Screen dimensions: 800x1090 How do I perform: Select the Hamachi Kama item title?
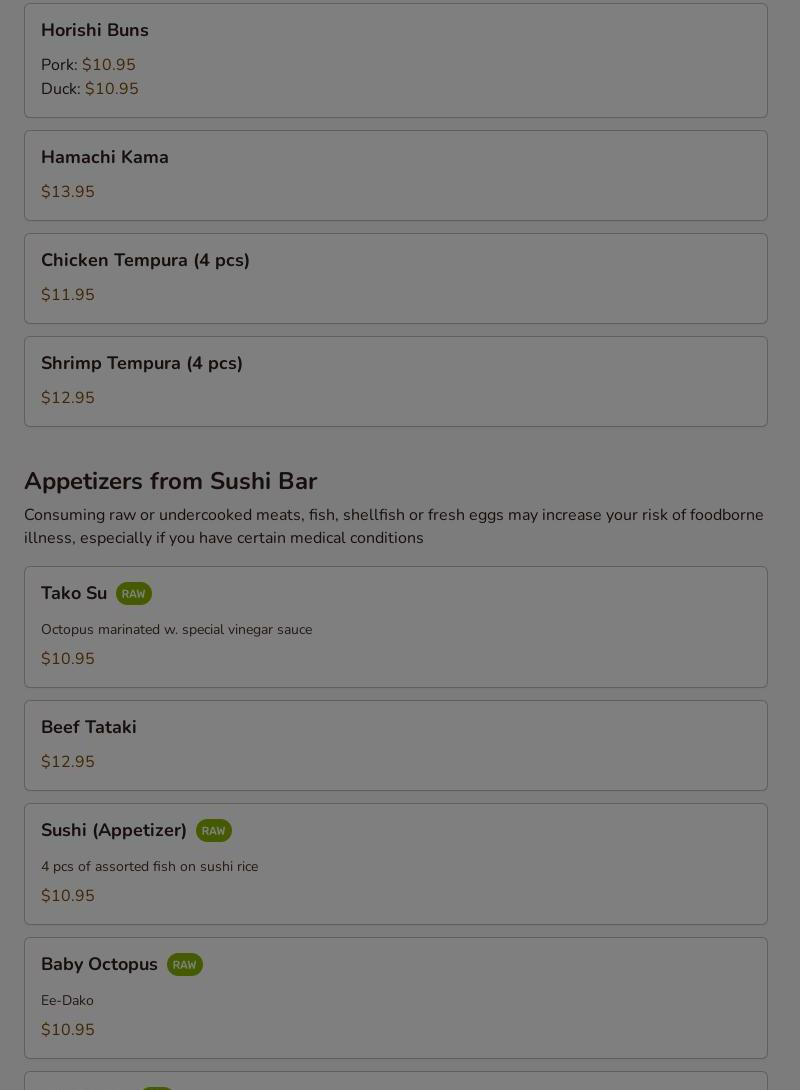pos(104,157)
